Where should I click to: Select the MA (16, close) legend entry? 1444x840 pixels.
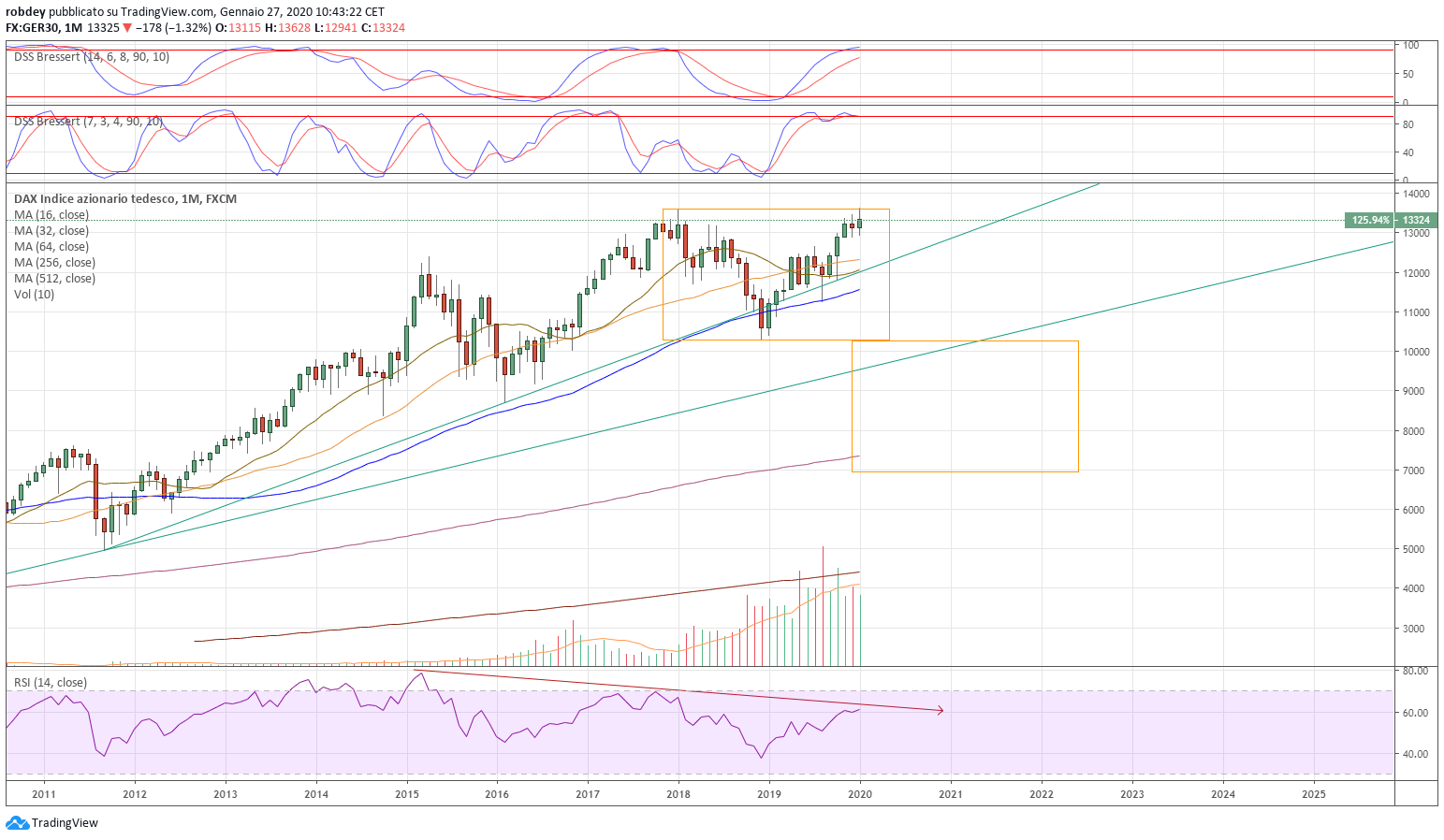[51, 215]
